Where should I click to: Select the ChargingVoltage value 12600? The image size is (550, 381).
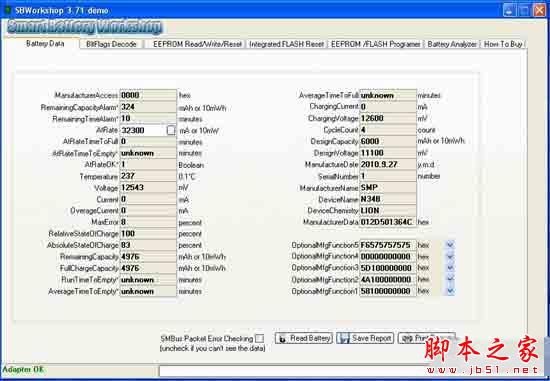click(372, 118)
